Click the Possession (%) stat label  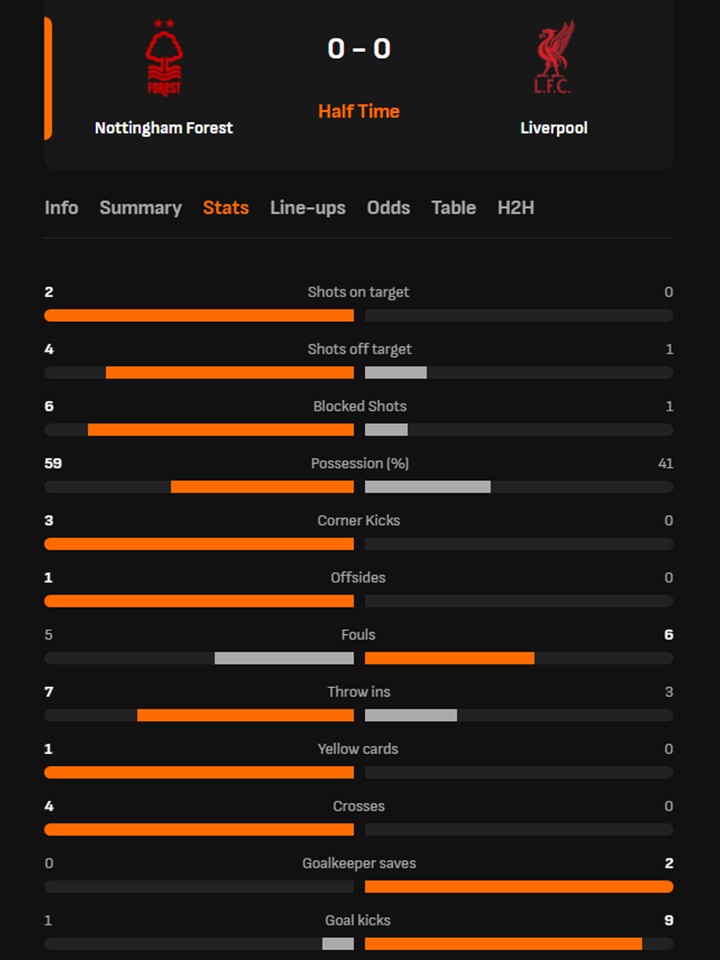359,463
